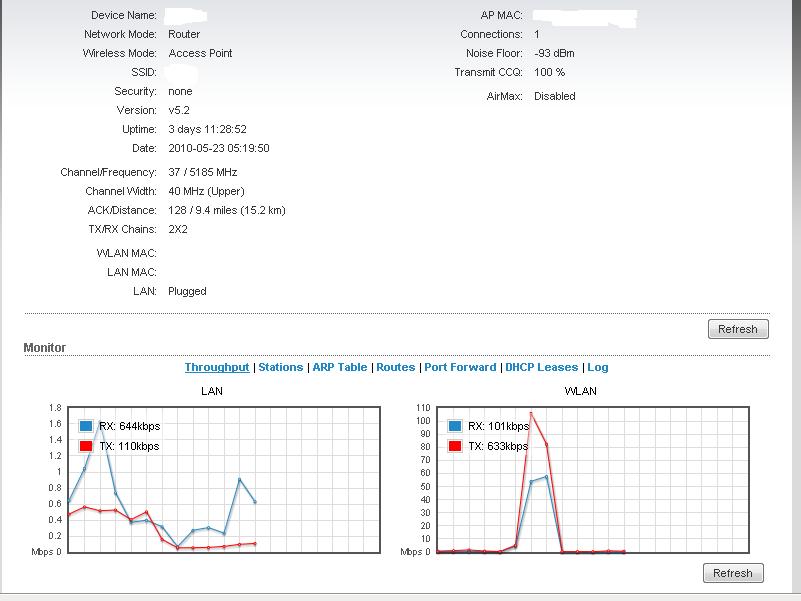Screen dimensions: 801x601
Task: Open the Port Forward view
Action: point(460,367)
